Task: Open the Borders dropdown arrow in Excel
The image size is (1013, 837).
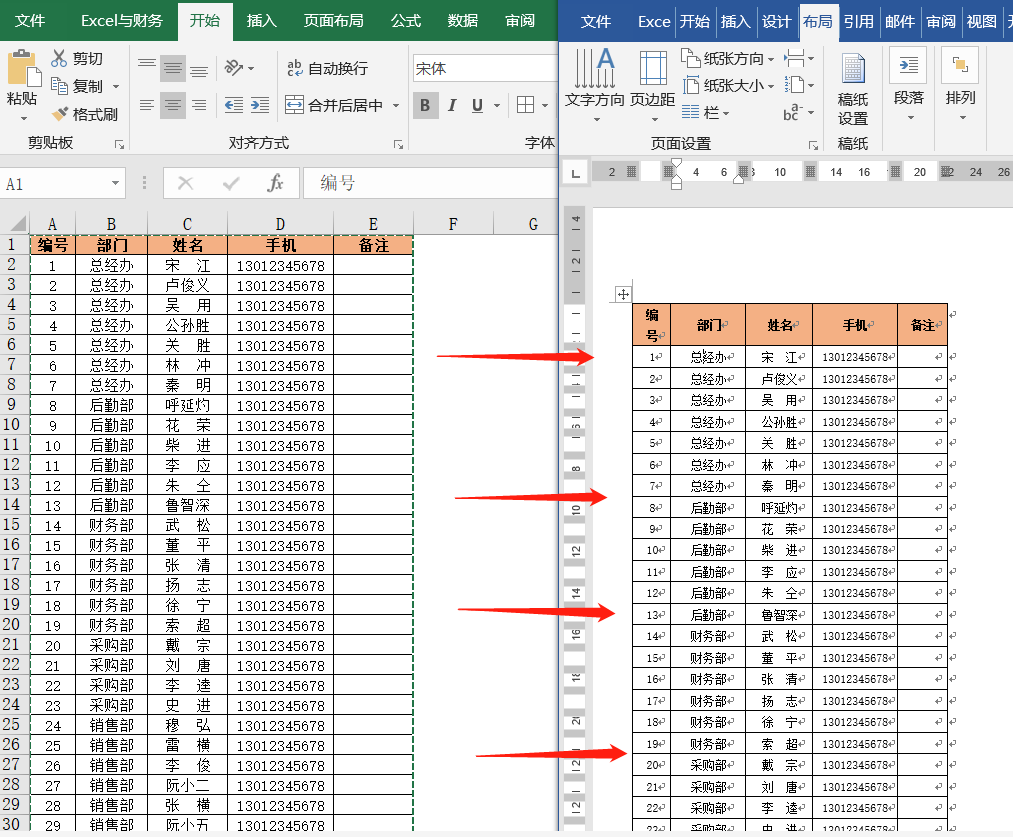Action: [545, 105]
